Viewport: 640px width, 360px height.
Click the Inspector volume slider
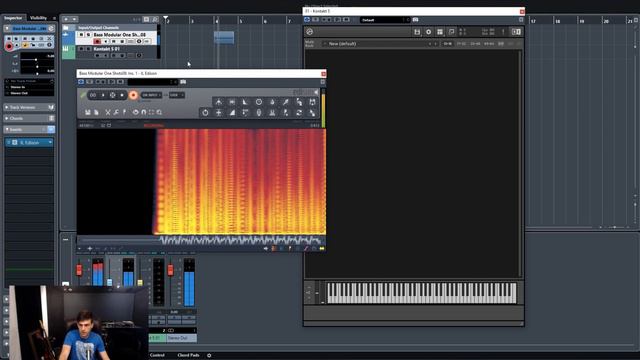(37, 60)
